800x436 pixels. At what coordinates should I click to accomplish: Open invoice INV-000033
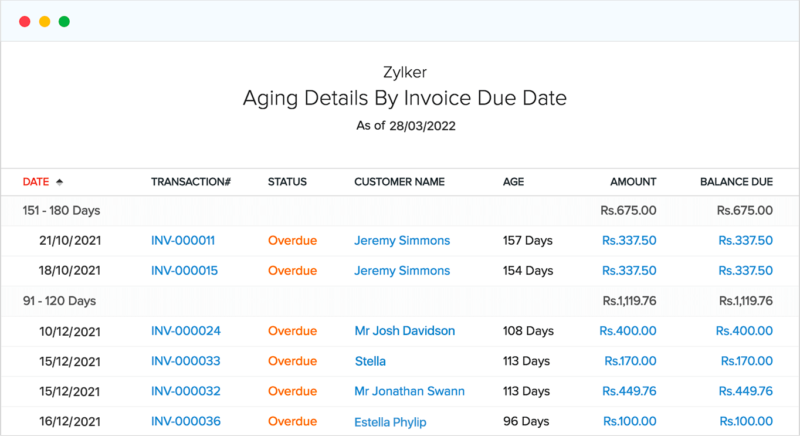pyautogui.click(x=185, y=361)
